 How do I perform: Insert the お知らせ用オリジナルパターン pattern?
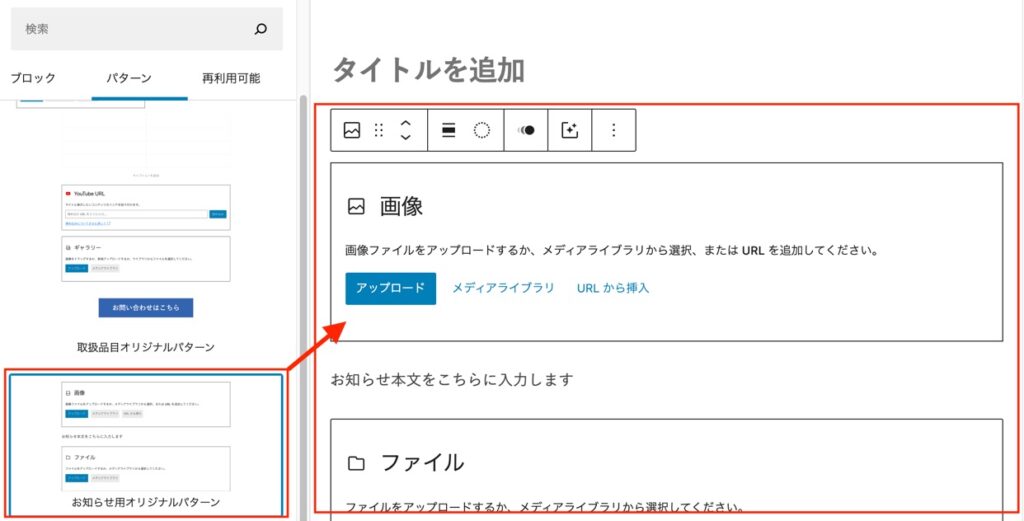tap(146, 440)
